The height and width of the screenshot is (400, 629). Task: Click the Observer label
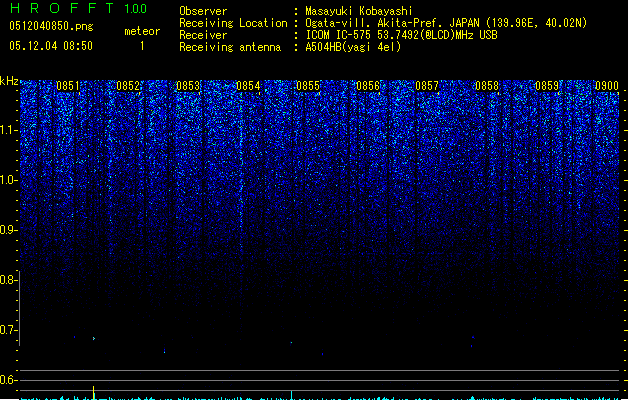click(203, 11)
